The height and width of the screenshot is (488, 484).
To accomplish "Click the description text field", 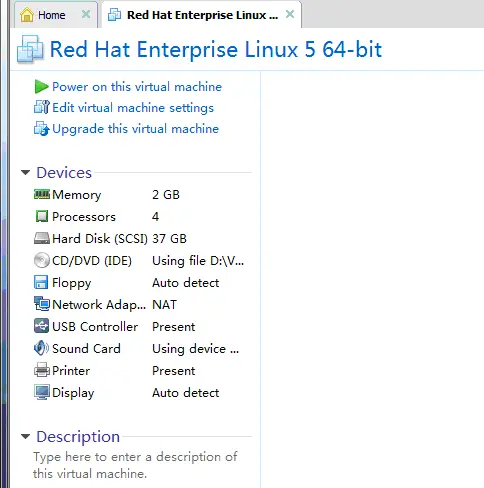I will (135, 465).
